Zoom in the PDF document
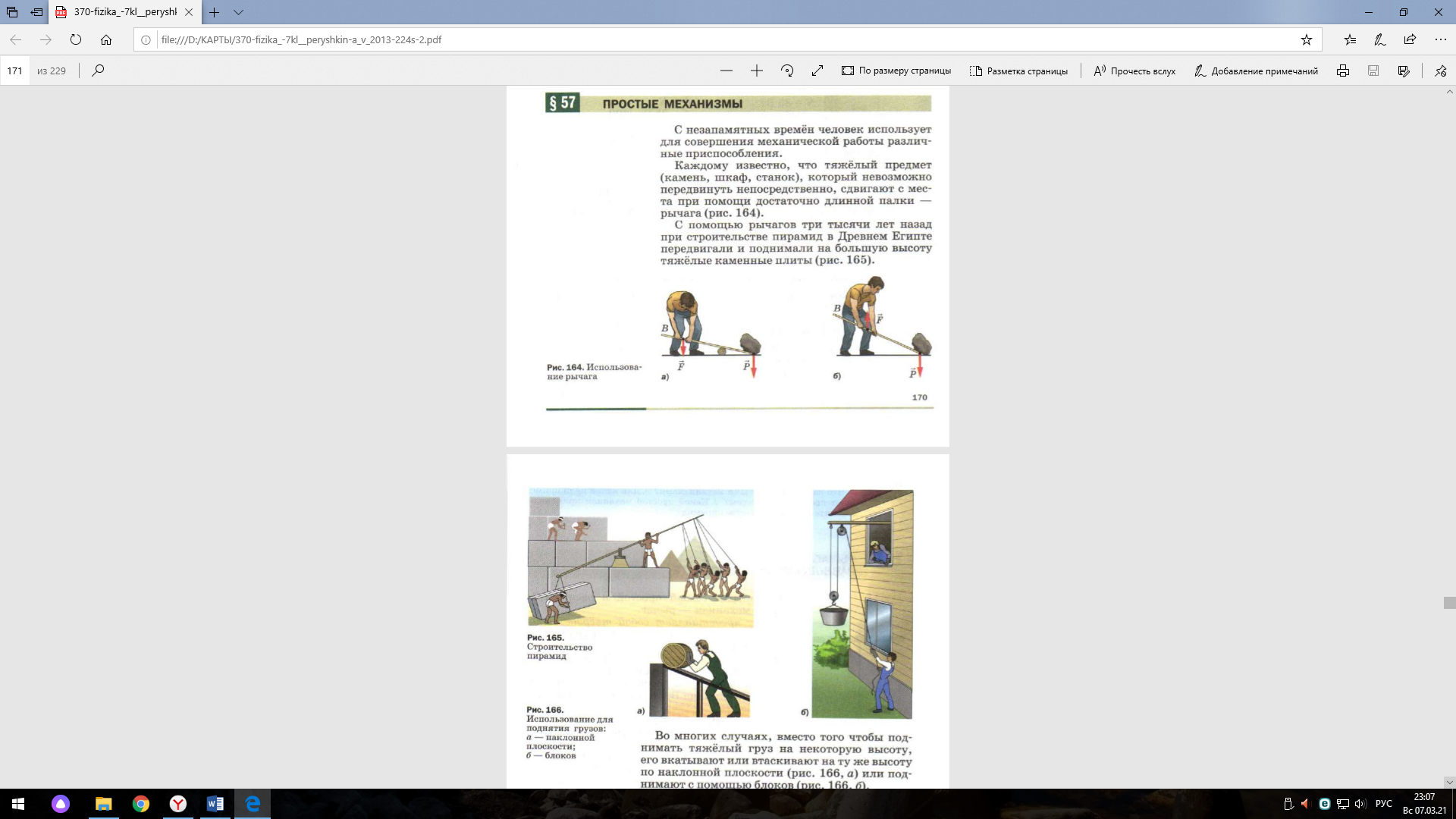This screenshot has width=1456, height=819. (x=757, y=71)
